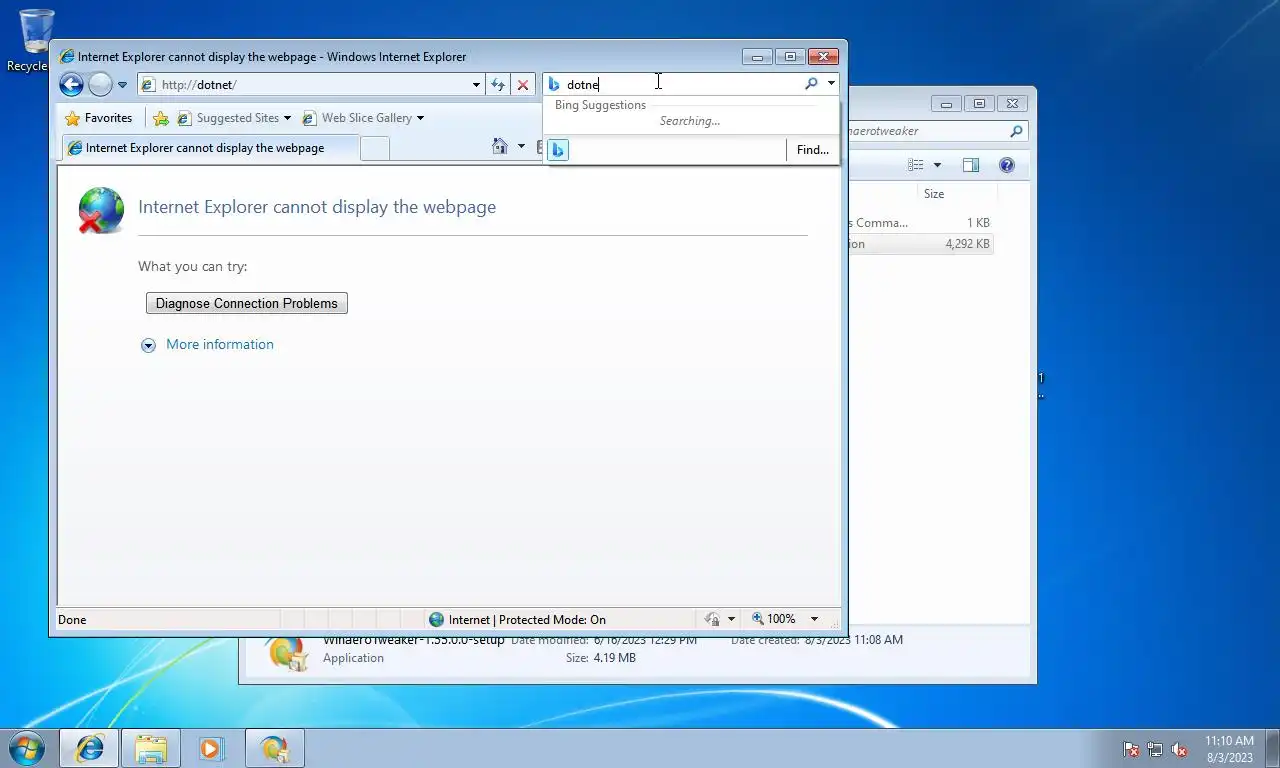Image resolution: width=1280 pixels, height=768 pixels.
Task: Click Internet Explorer taskbar icon
Action: click(89, 748)
